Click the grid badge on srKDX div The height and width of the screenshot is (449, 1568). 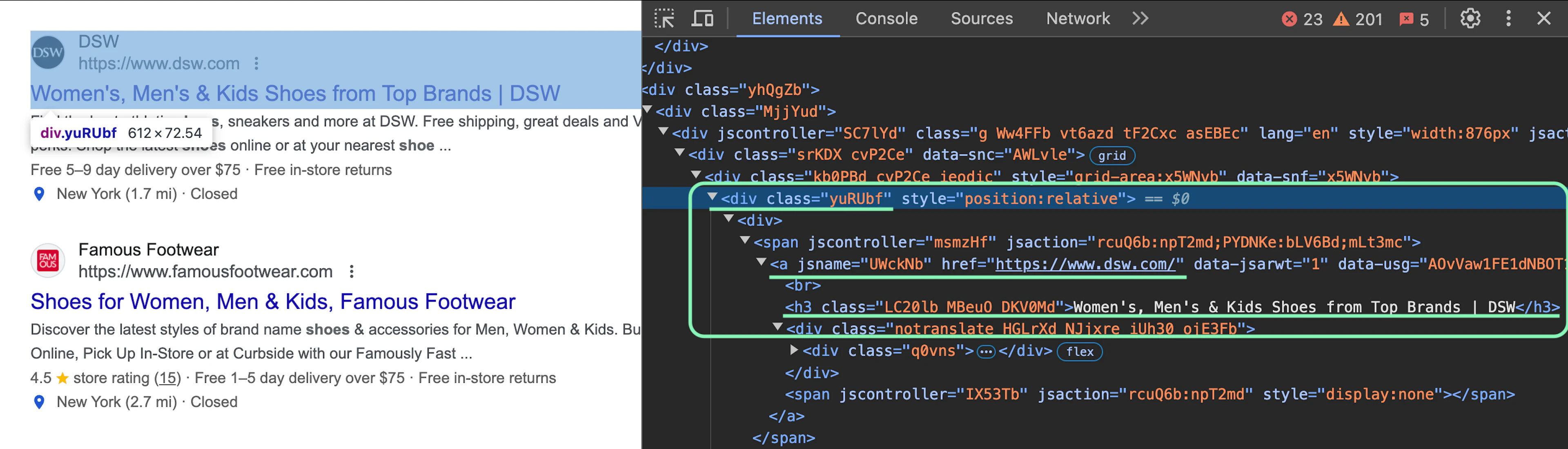[1112, 156]
